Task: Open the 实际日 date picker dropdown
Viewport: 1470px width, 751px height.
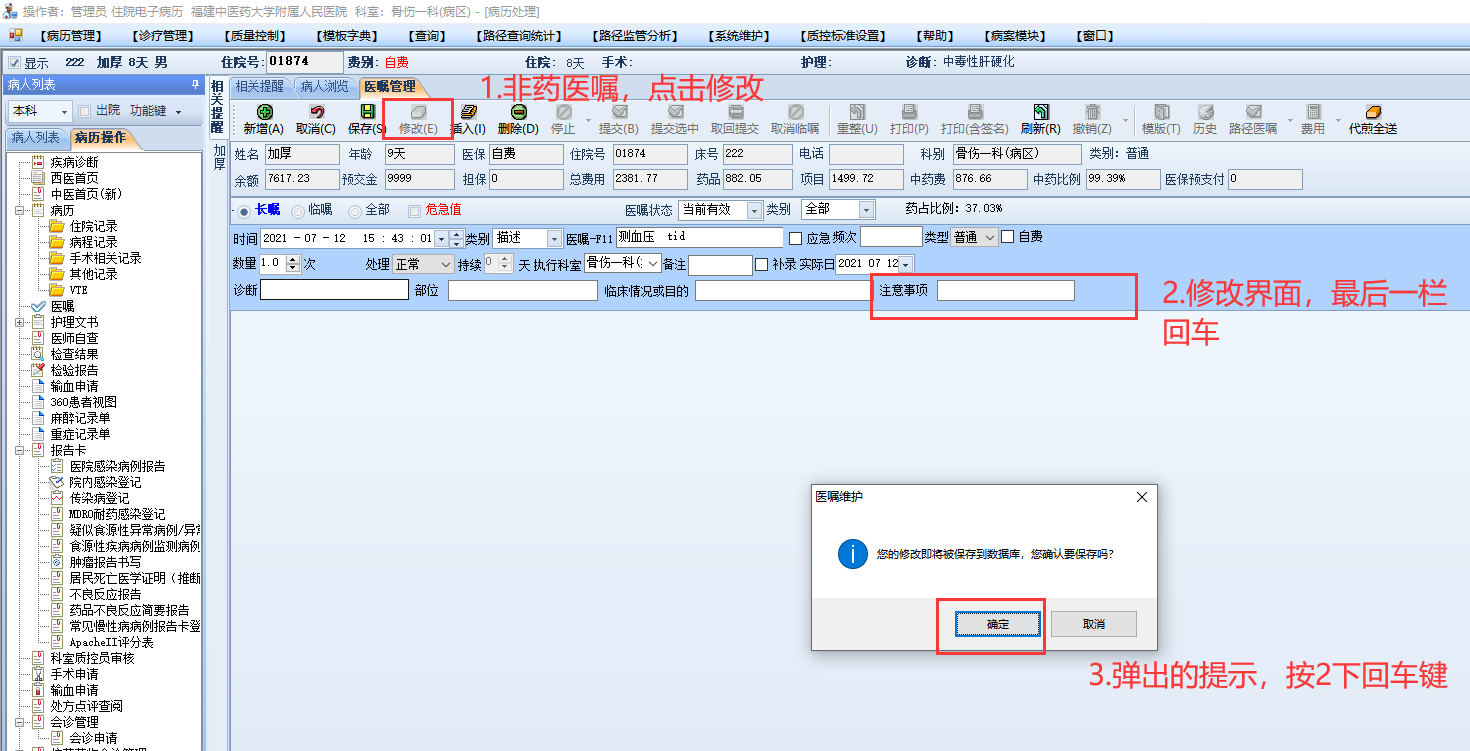Action: click(905, 264)
